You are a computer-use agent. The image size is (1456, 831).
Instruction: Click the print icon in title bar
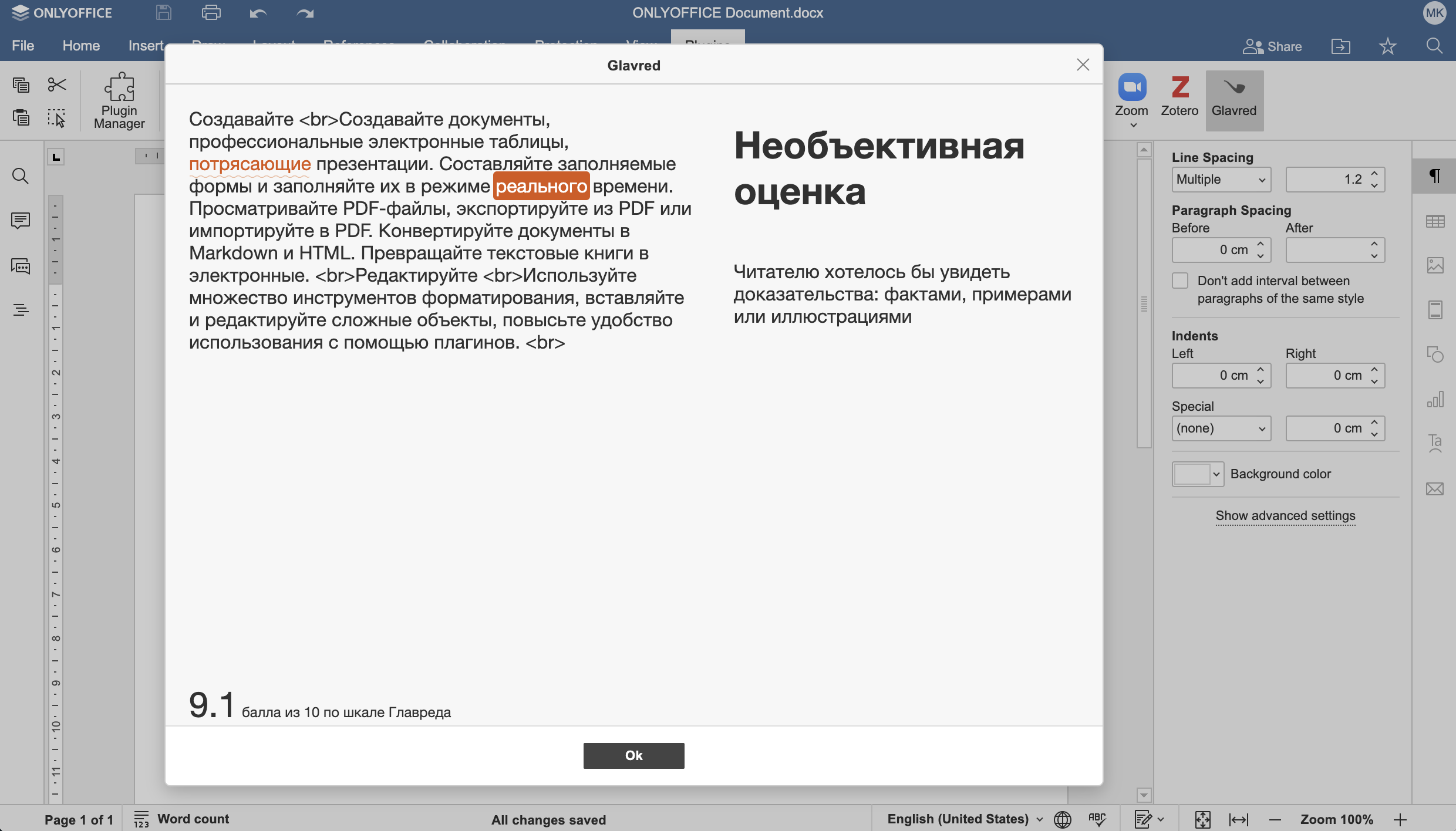[211, 13]
